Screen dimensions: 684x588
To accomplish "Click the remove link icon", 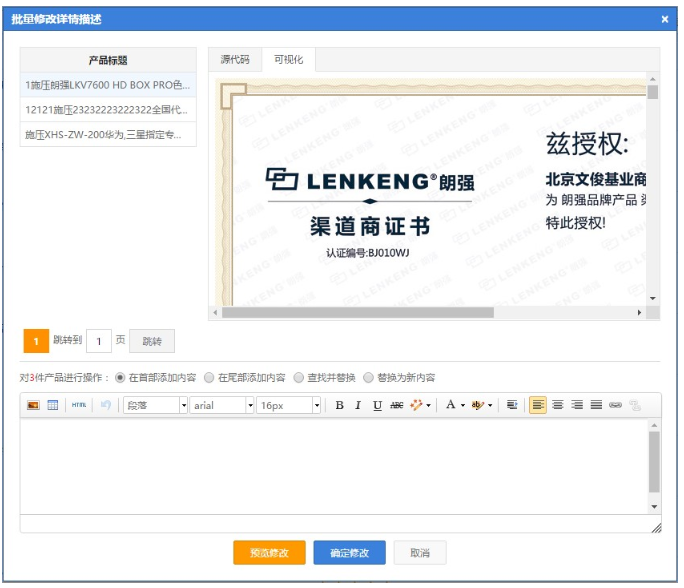I will [635, 405].
